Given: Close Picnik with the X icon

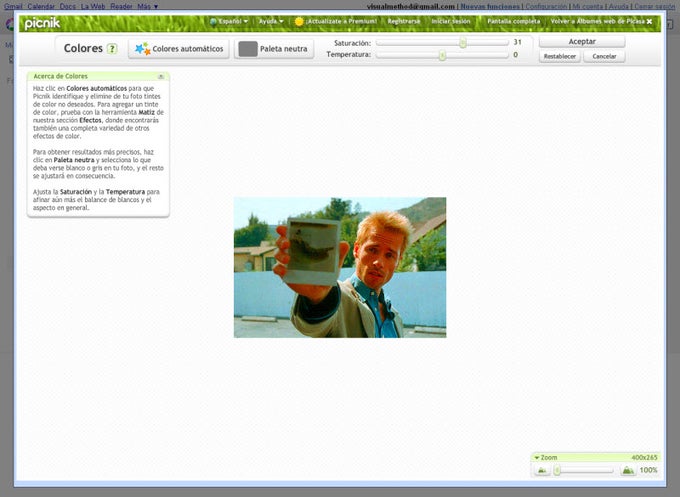Looking at the screenshot, I should coord(649,21).
